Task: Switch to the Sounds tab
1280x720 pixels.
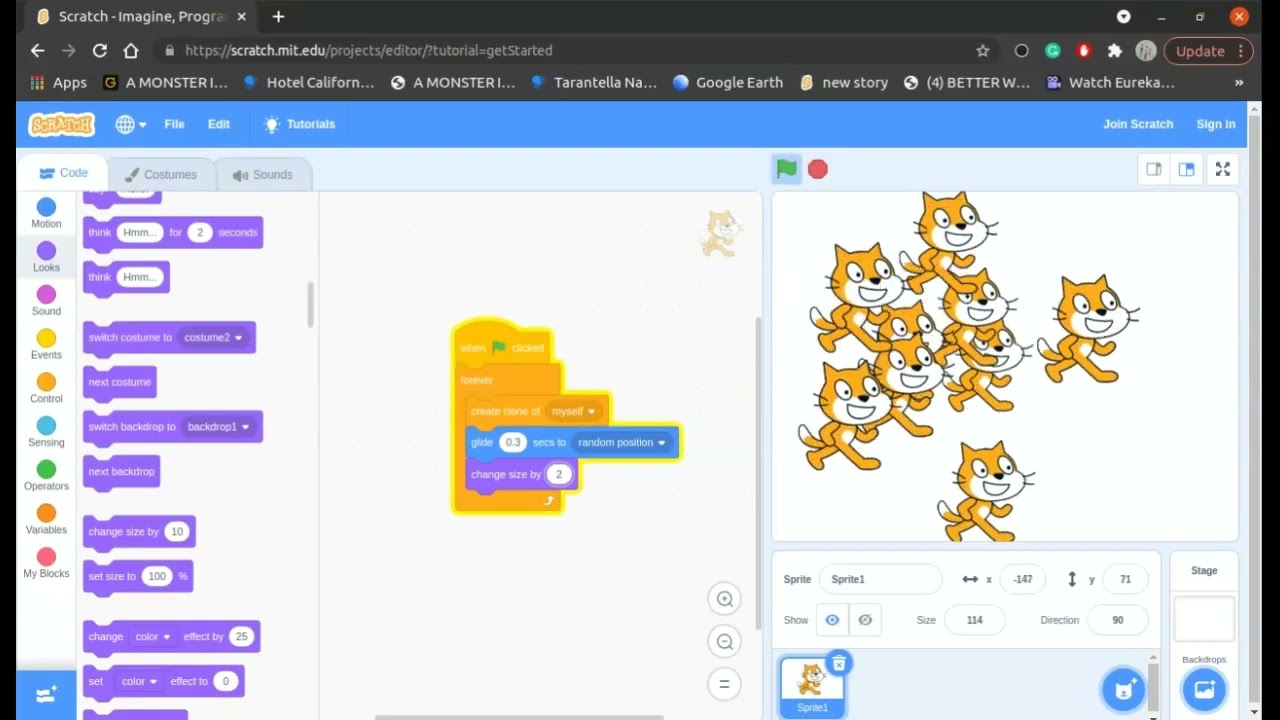Action: (262, 174)
